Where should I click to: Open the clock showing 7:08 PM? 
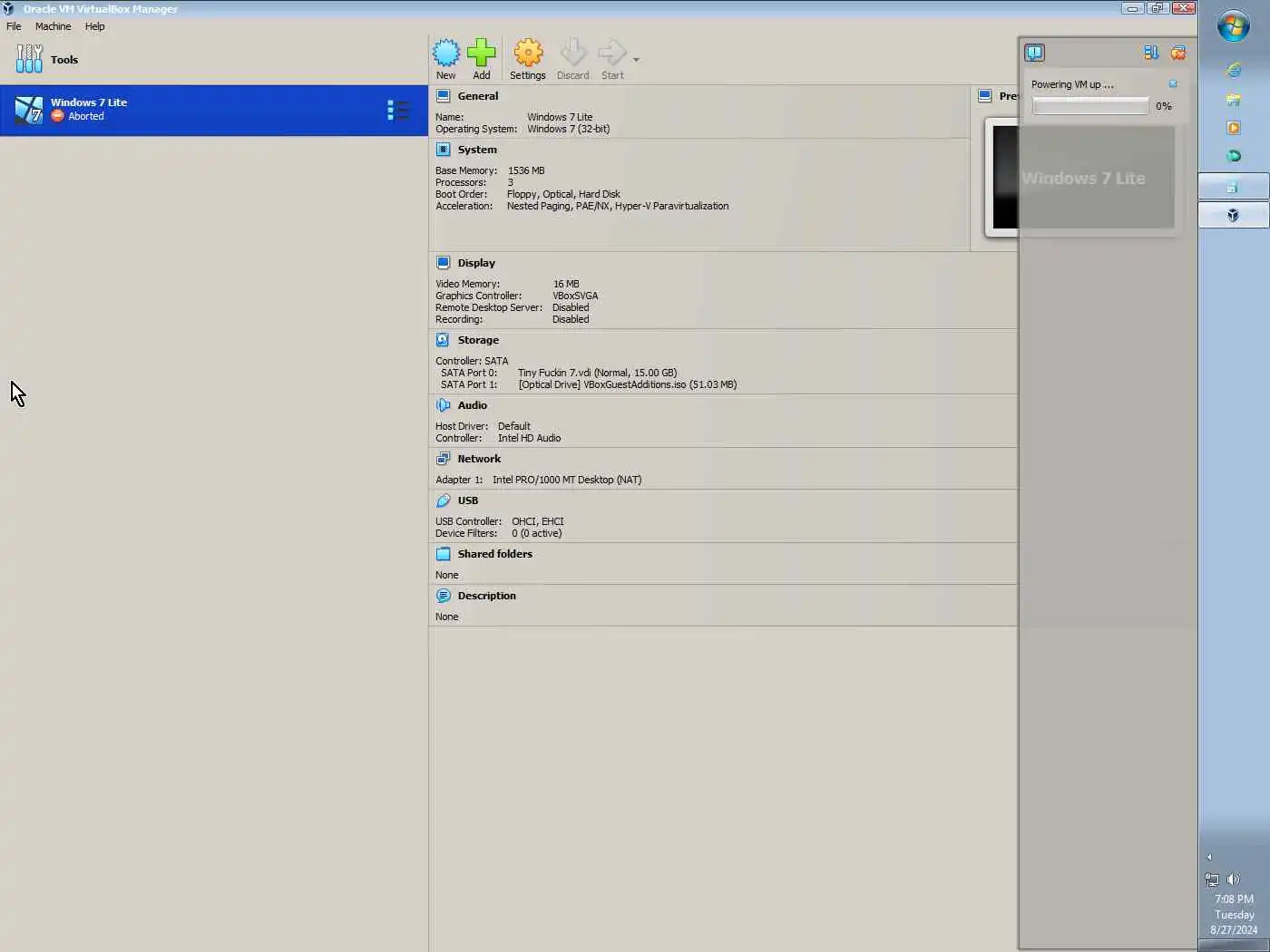(x=1234, y=915)
